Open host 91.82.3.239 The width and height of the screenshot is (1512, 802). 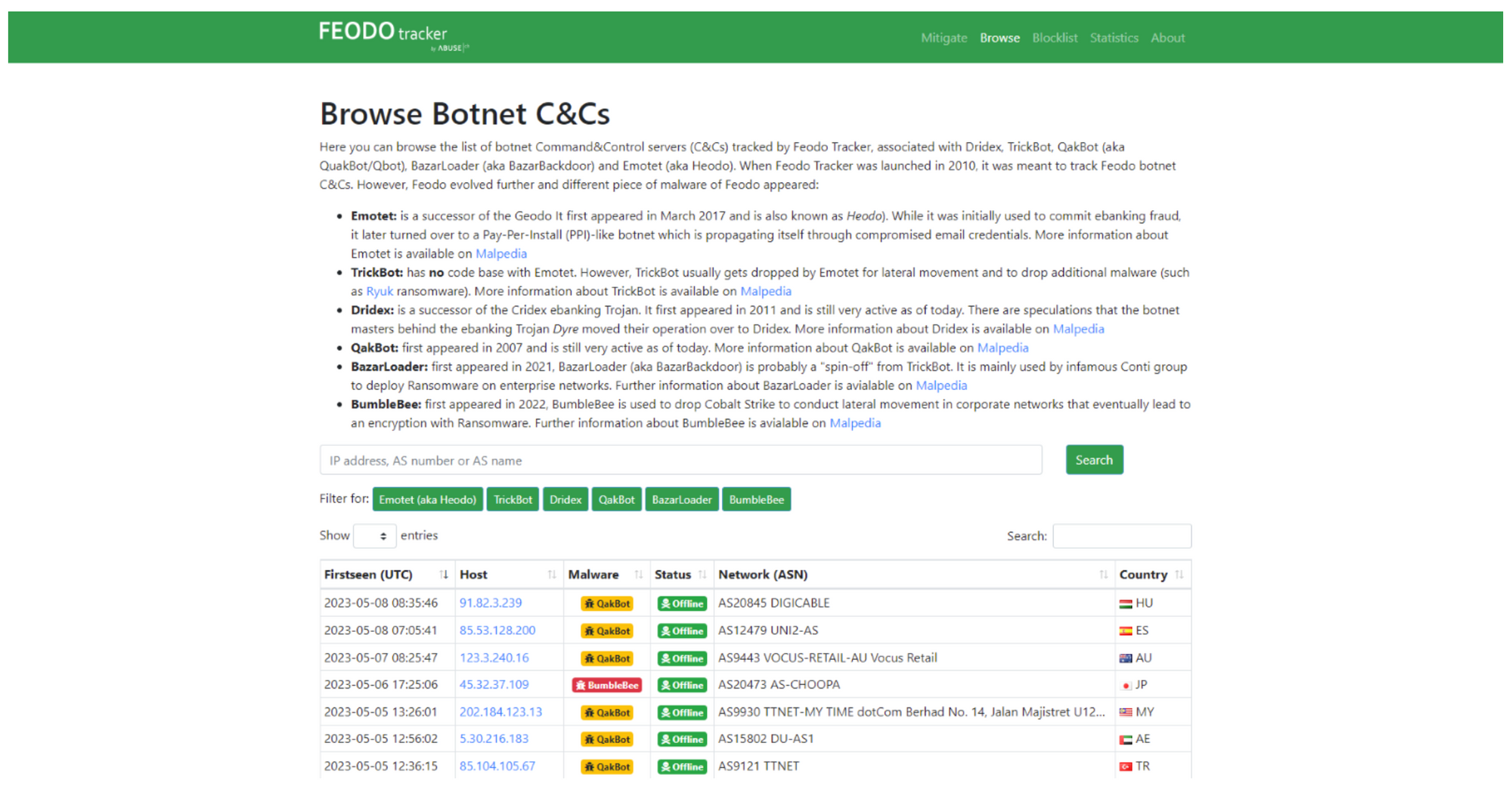pyautogui.click(x=491, y=603)
